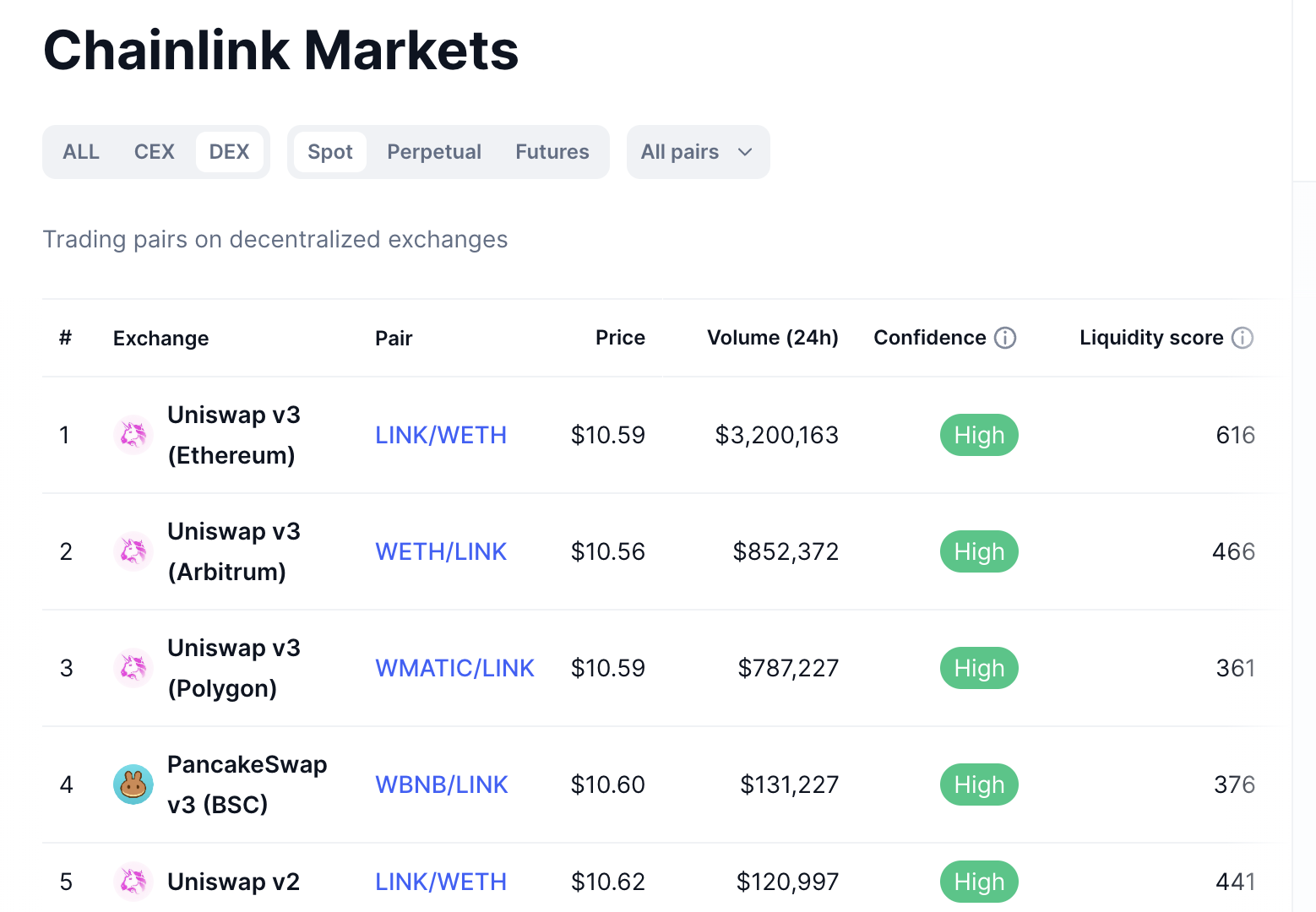Click the Uniswap v2 unicorn logo
The height and width of the screenshot is (912, 1316).
coord(133,882)
